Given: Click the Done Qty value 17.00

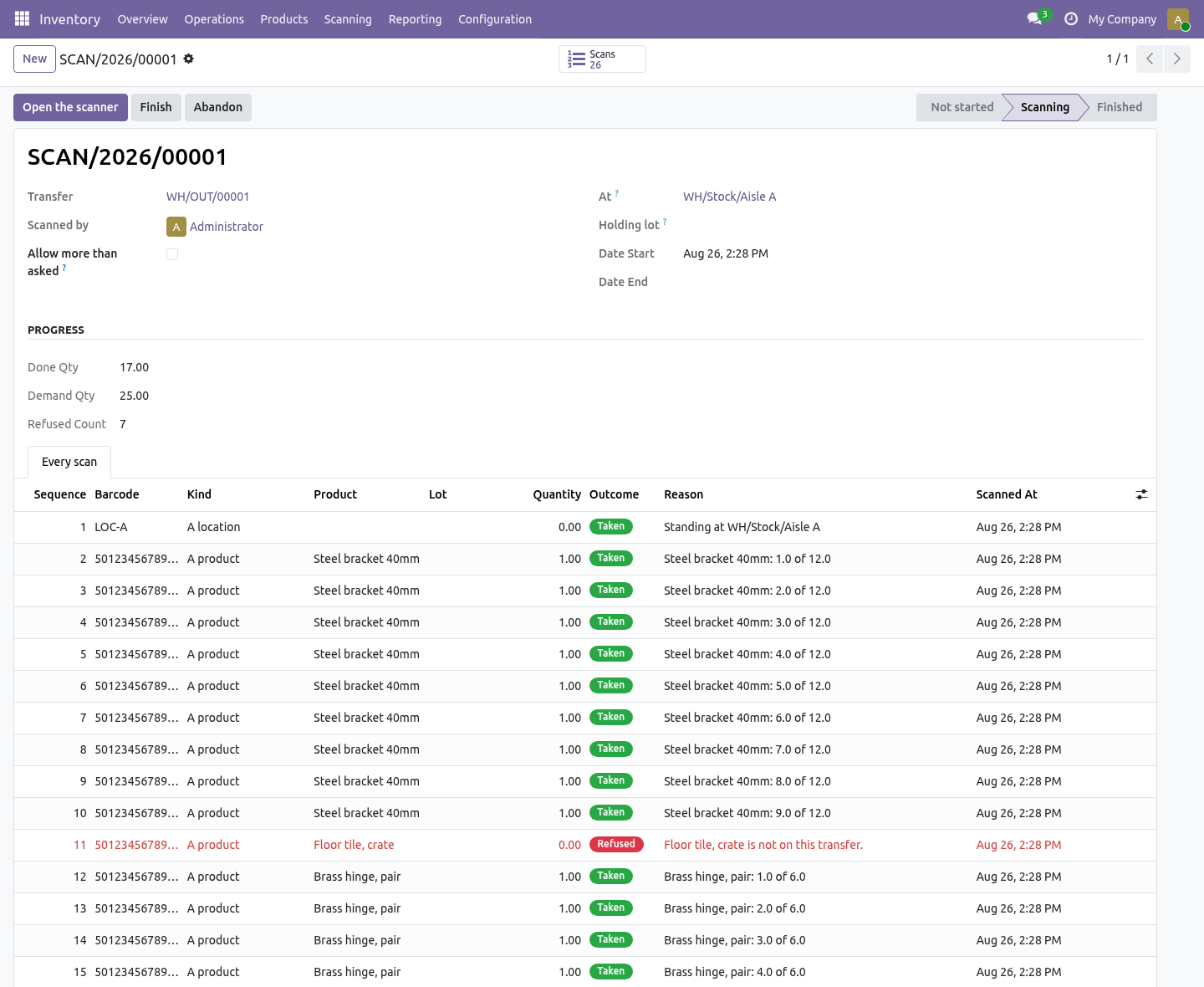Looking at the screenshot, I should [134, 367].
